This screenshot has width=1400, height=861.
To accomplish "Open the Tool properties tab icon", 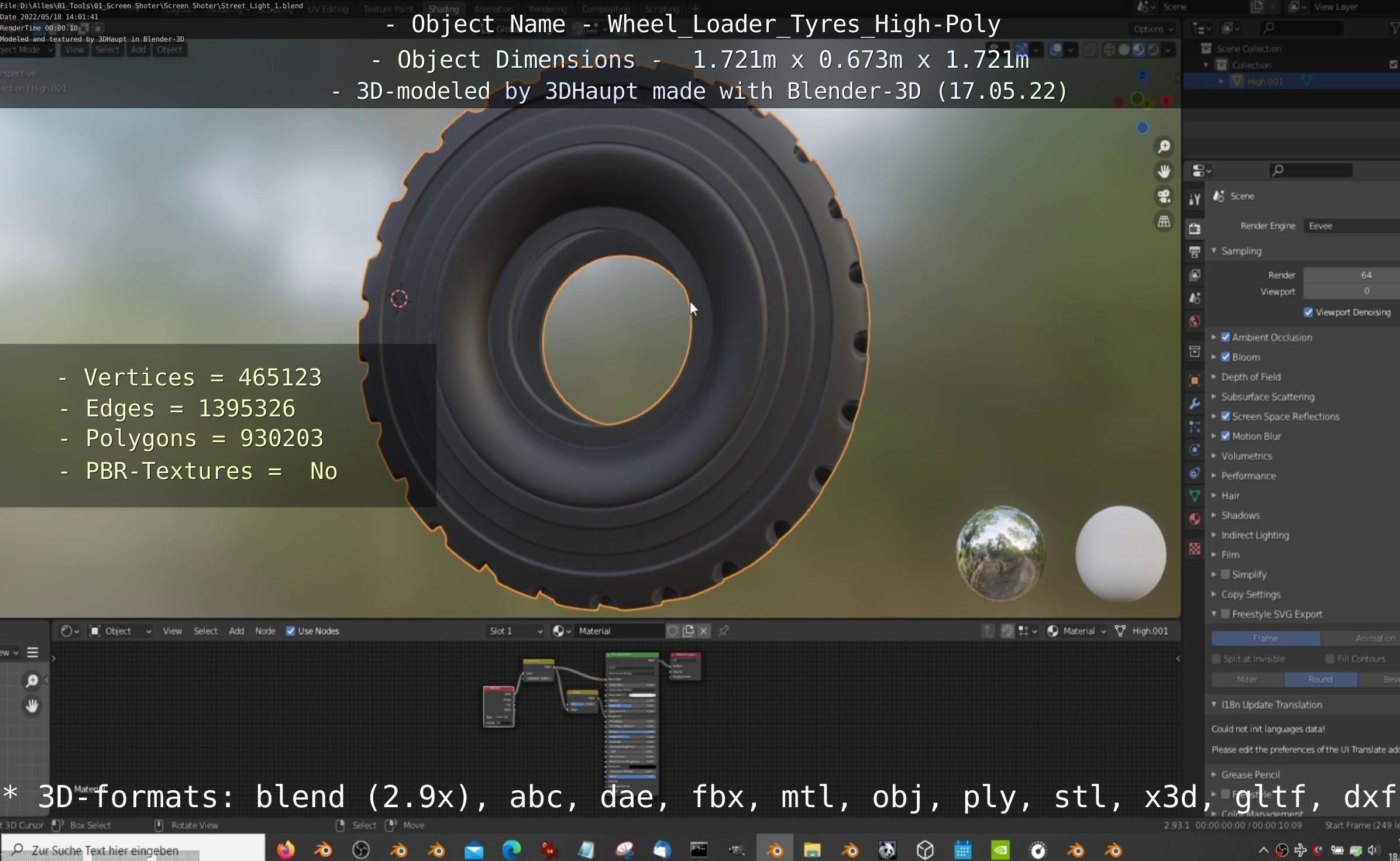I will tap(1195, 199).
